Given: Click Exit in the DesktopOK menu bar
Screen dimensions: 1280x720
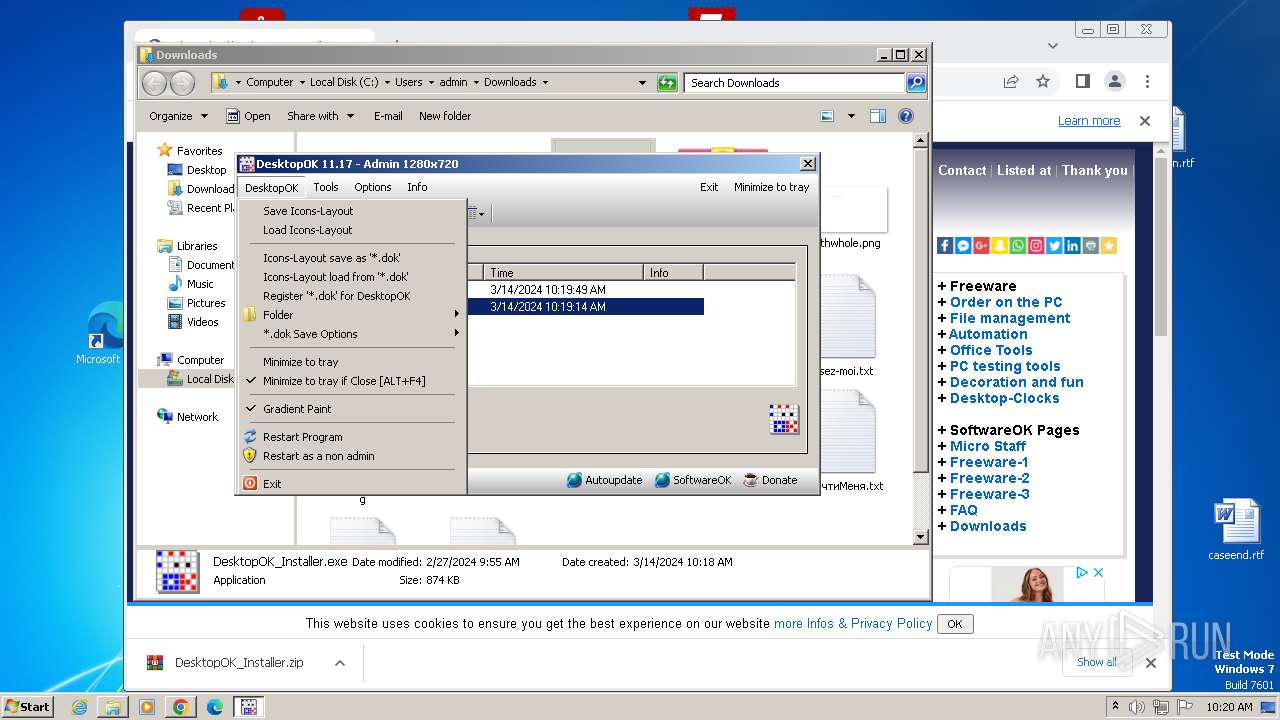Looking at the screenshot, I should (709, 187).
